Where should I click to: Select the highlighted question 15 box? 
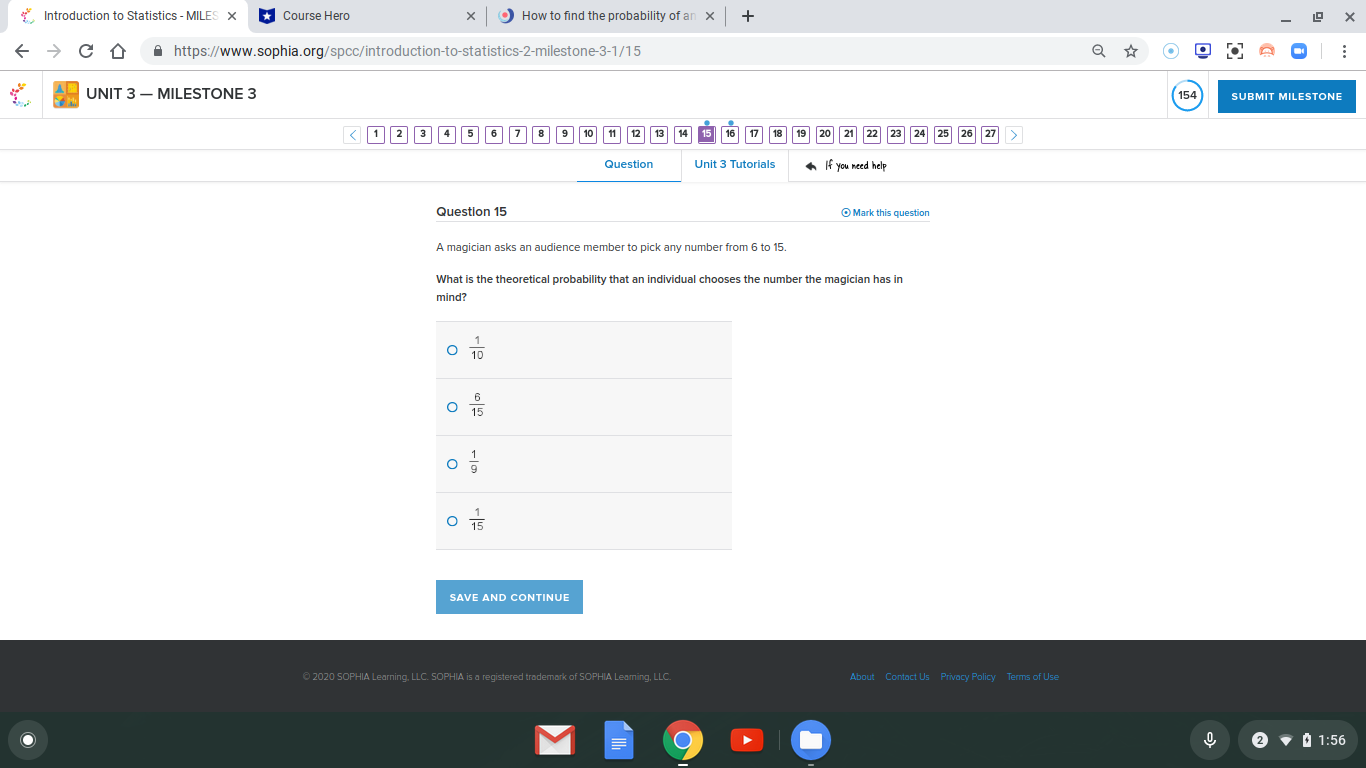[707, 134]
